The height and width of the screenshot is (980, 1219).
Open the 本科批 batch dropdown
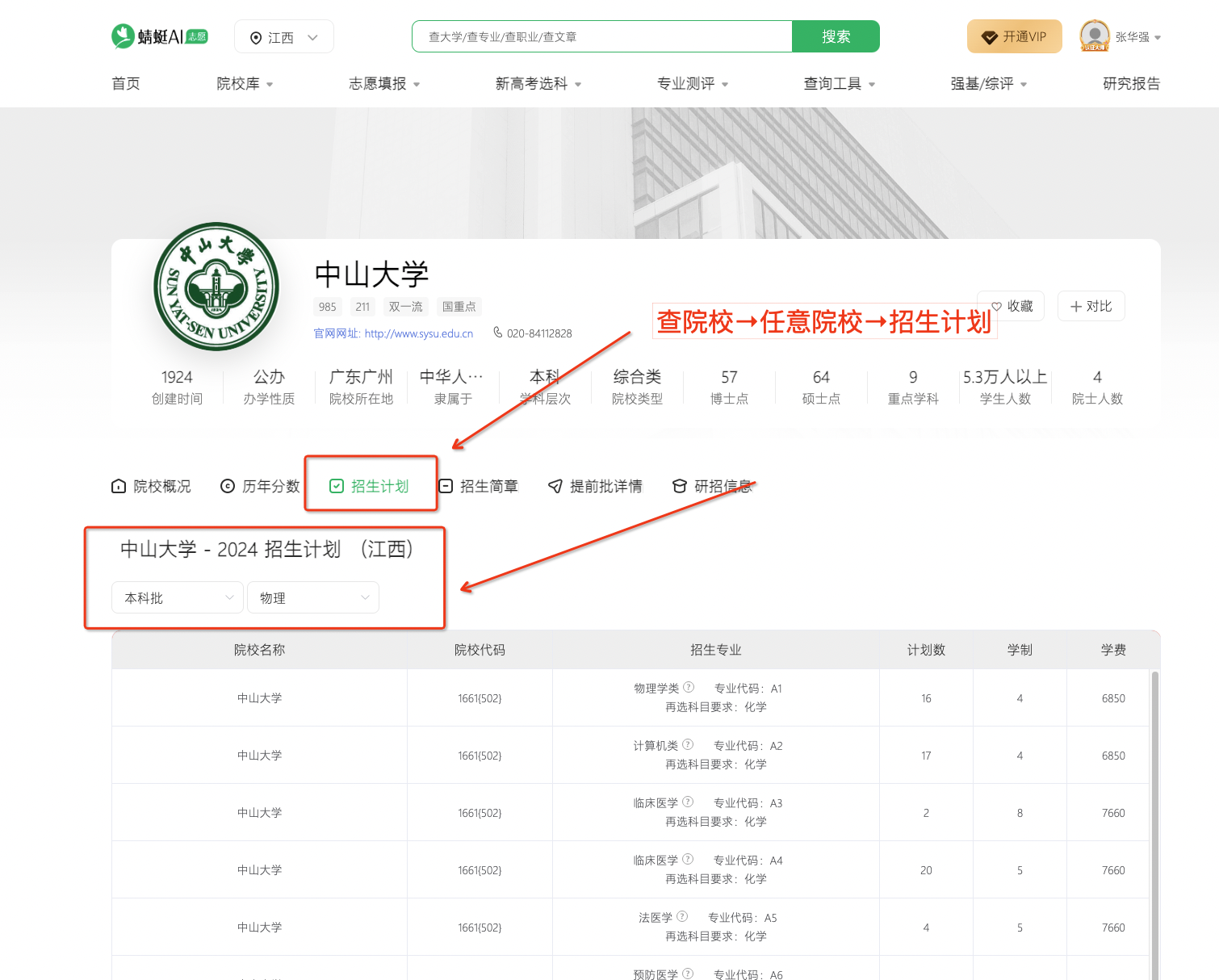coord(178,598)
